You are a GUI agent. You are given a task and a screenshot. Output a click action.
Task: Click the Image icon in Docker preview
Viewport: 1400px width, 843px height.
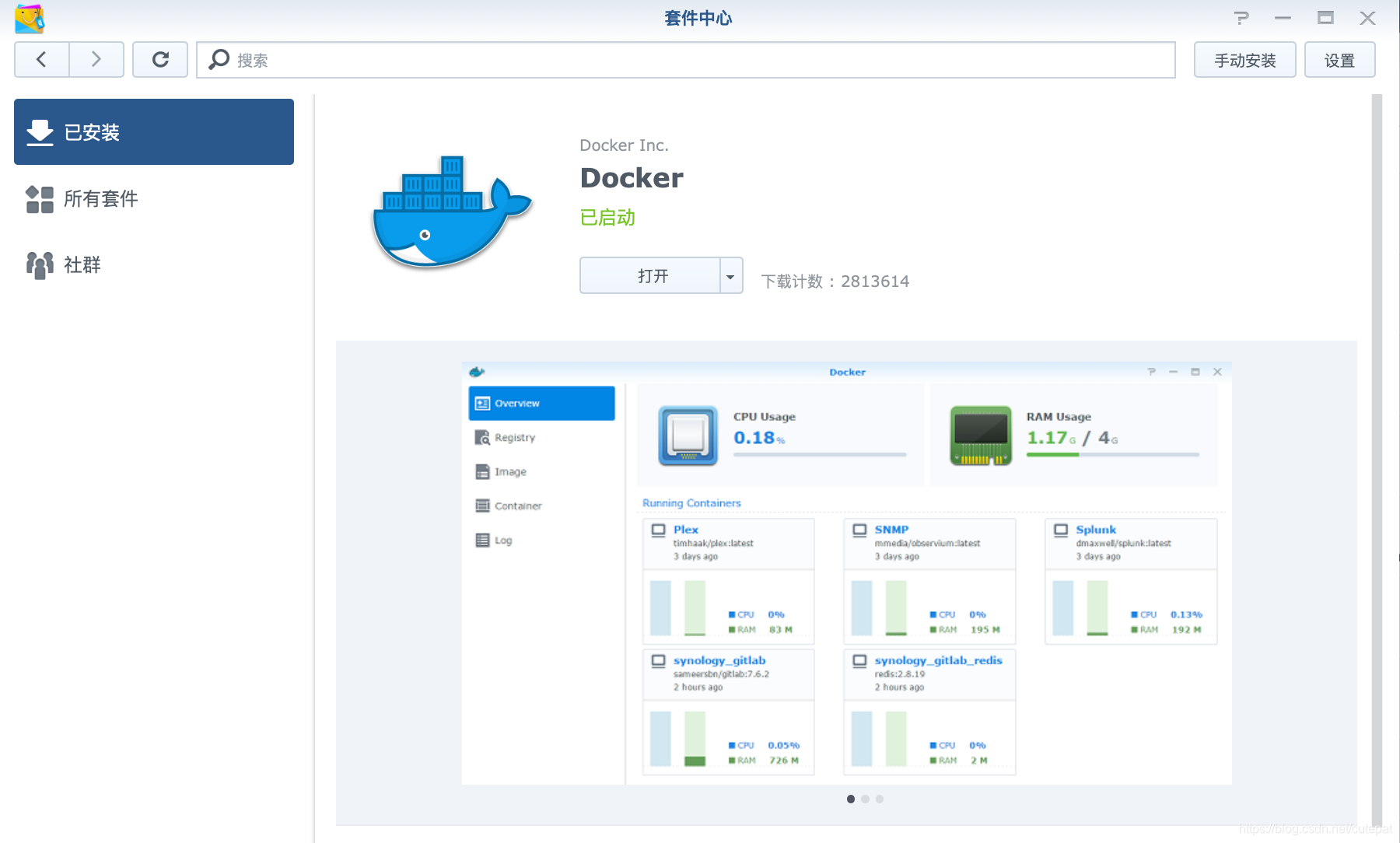pyautogui.click(x=482, y=471)
